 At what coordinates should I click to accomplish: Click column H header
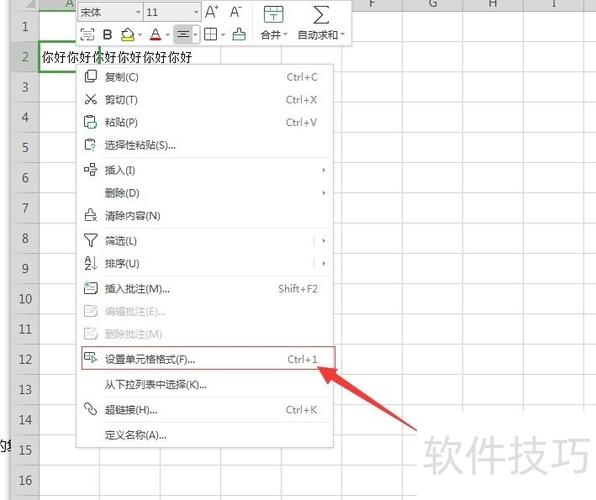tap(493, 4)
